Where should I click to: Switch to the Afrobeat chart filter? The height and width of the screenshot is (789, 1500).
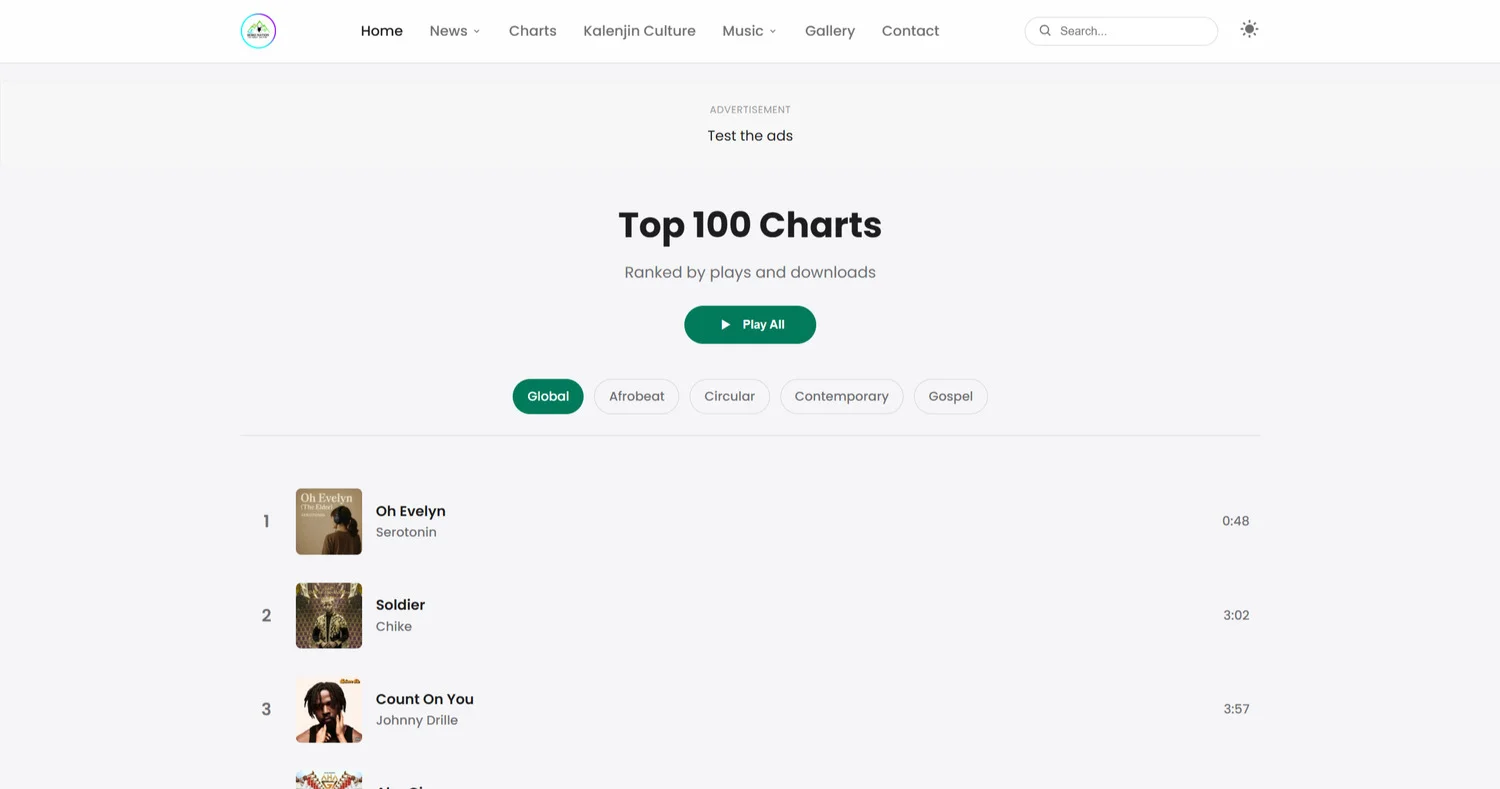(636, 396)
